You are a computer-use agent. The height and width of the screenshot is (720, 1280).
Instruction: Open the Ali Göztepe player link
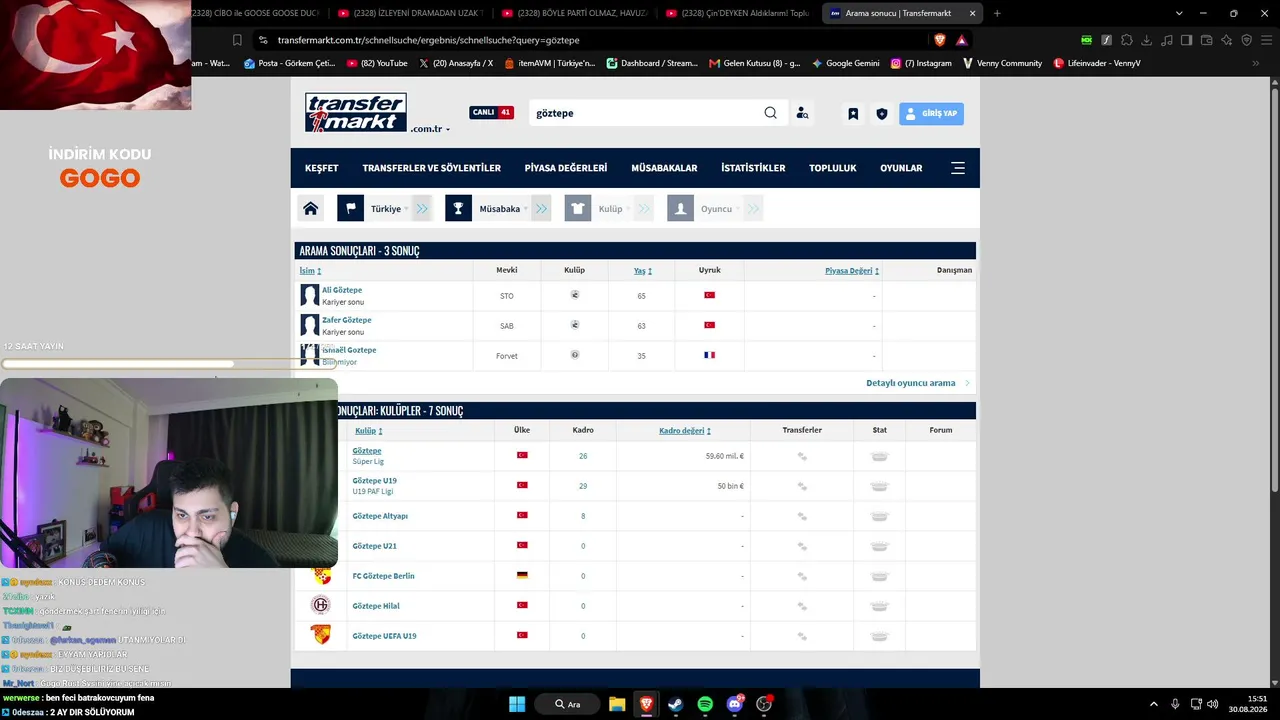pos(342,290)
